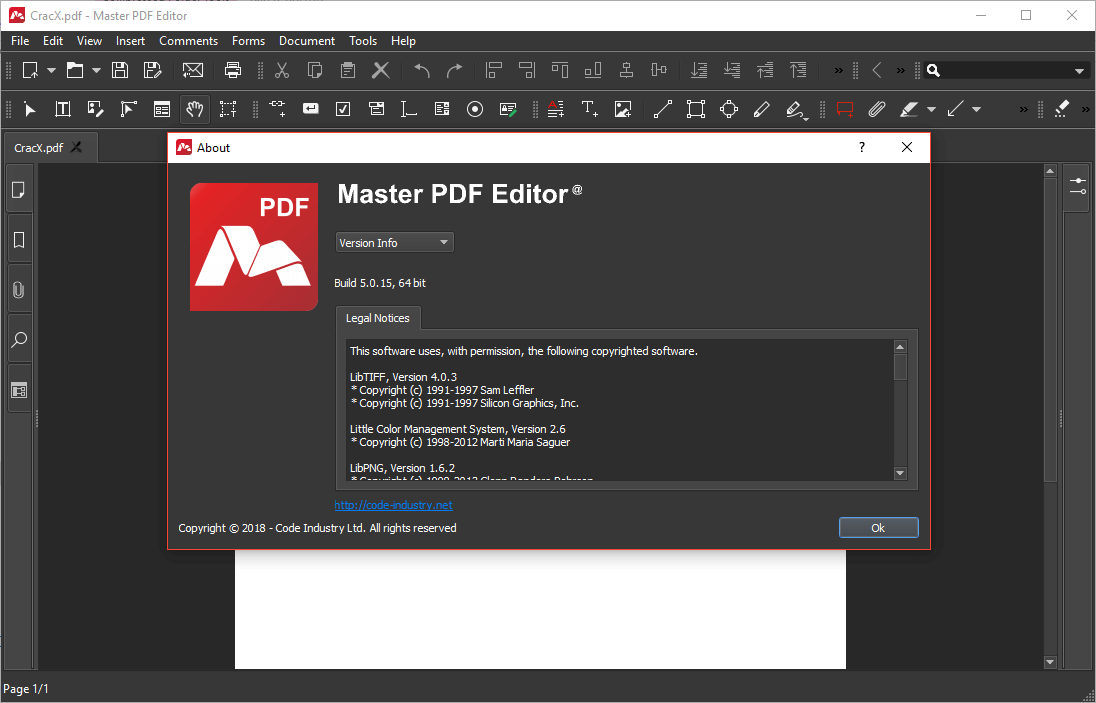Select the Edit Image tool
The width and height of the screenshot is (1096, 703).
[x=95, y=109]
